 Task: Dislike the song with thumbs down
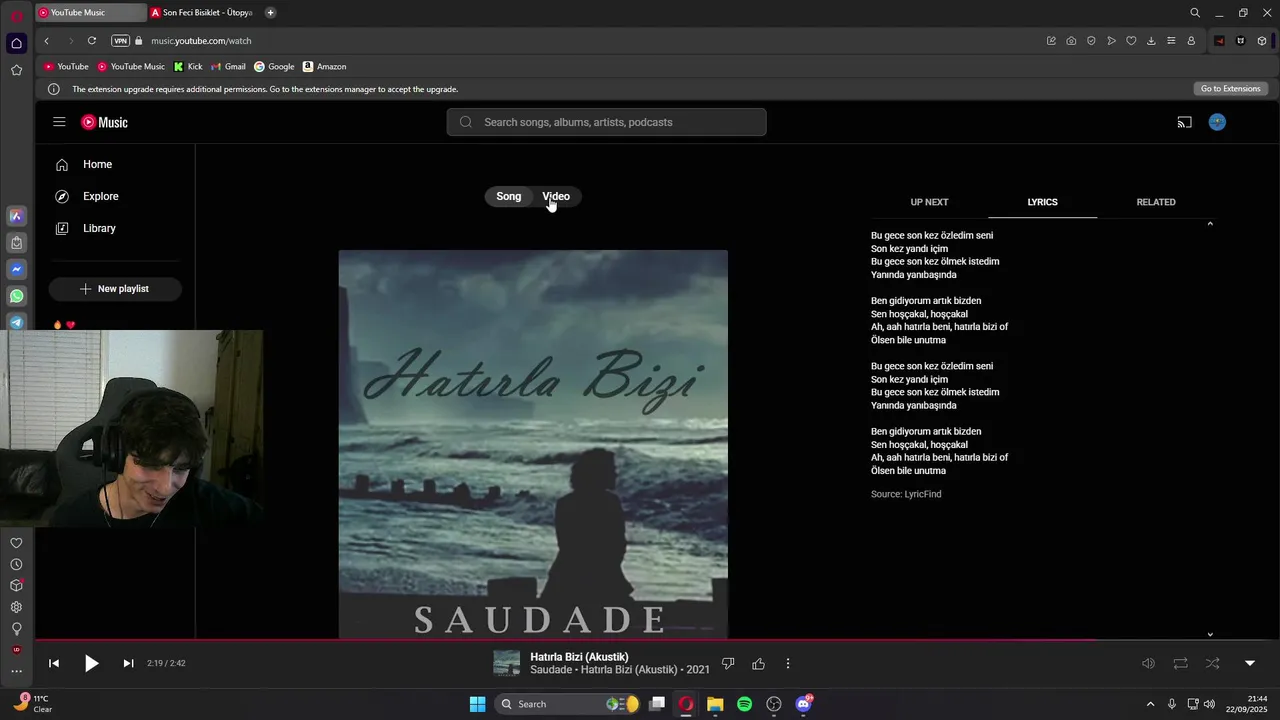click(728, 663)
